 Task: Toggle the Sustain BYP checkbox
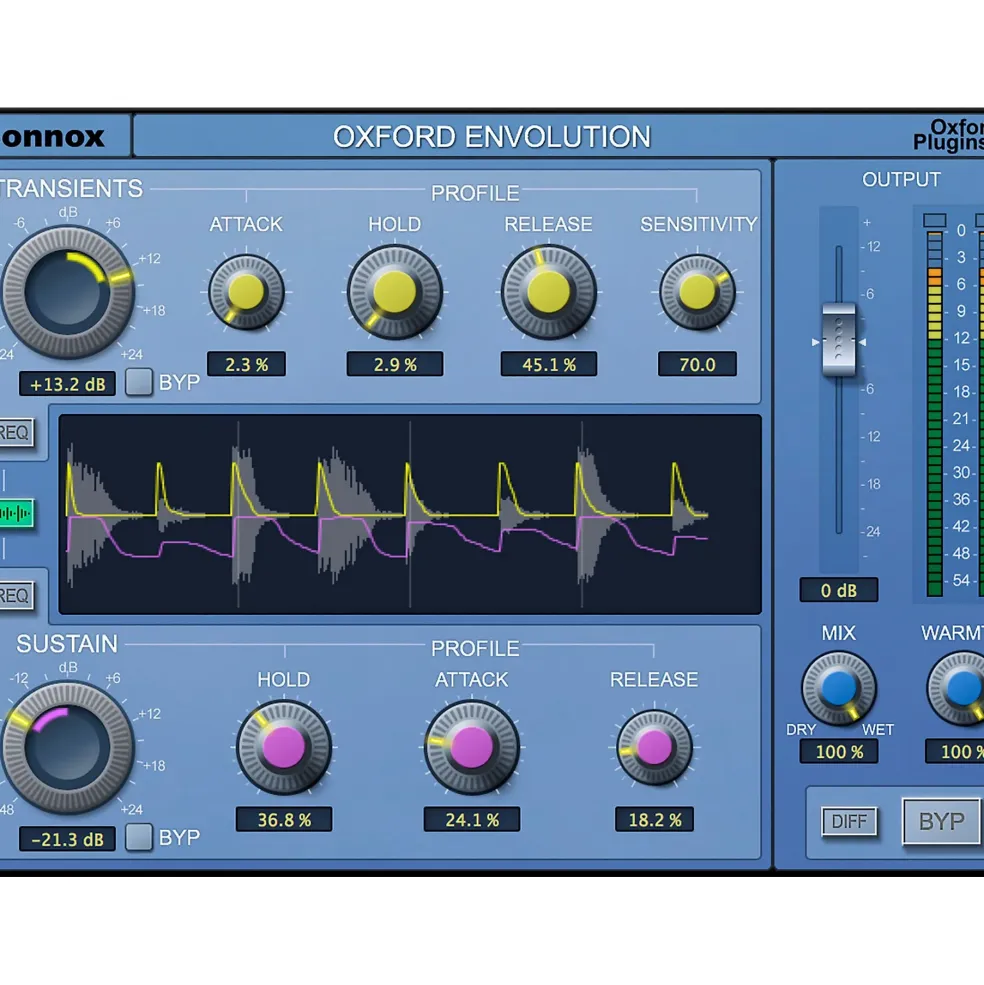click(x=139, y=837)
